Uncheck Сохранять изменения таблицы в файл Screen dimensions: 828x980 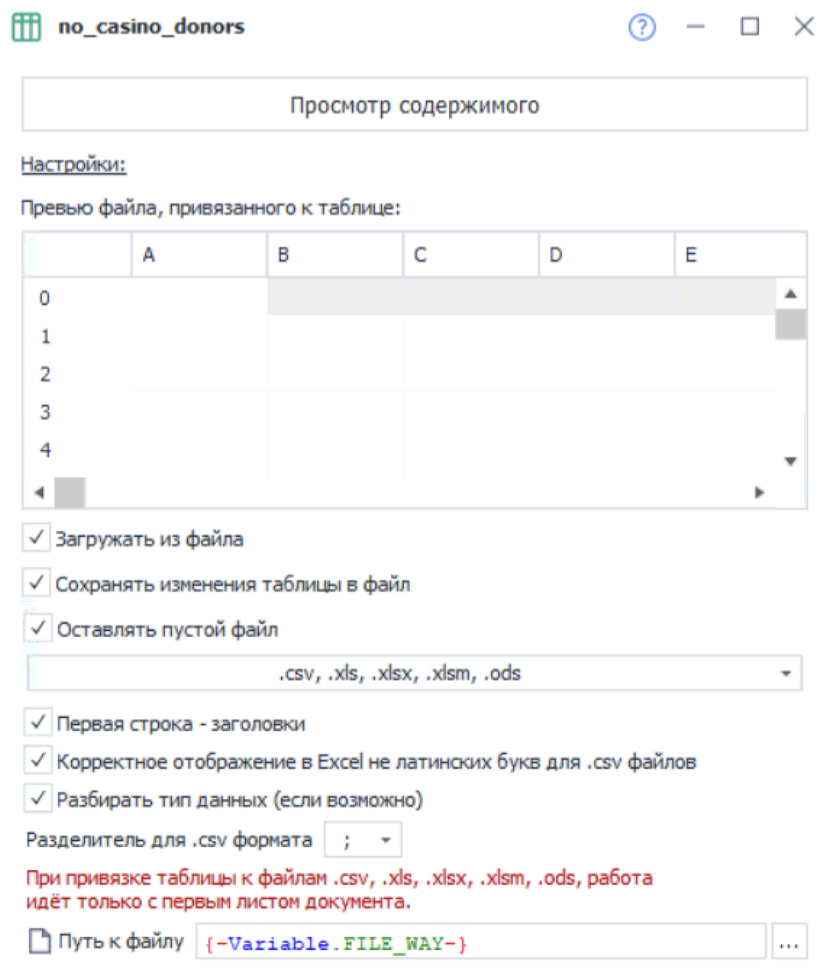coord(37,583)
